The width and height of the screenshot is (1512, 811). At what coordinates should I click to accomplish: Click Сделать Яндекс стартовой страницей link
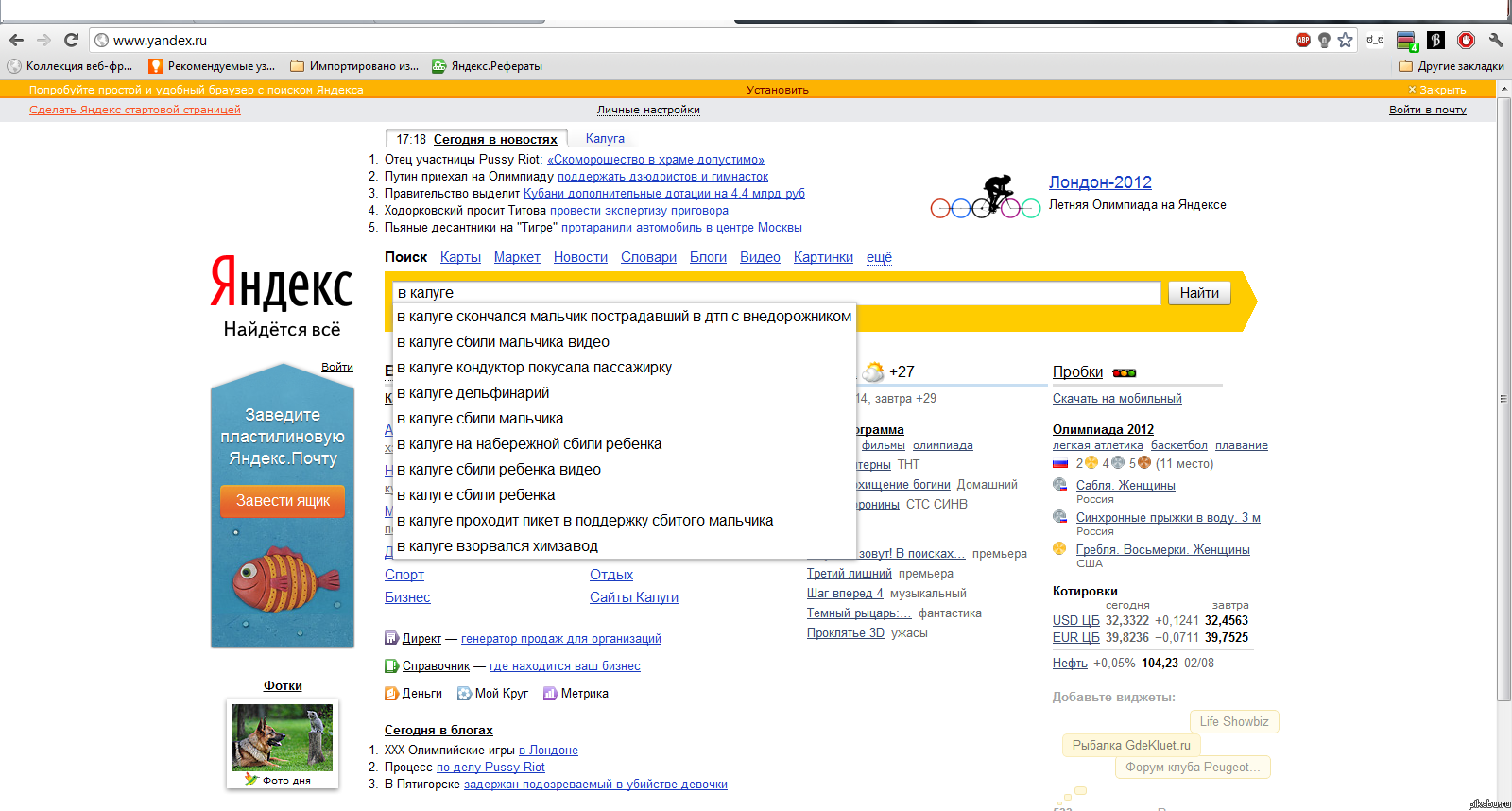pyautogui.click(x=135, y=110)
